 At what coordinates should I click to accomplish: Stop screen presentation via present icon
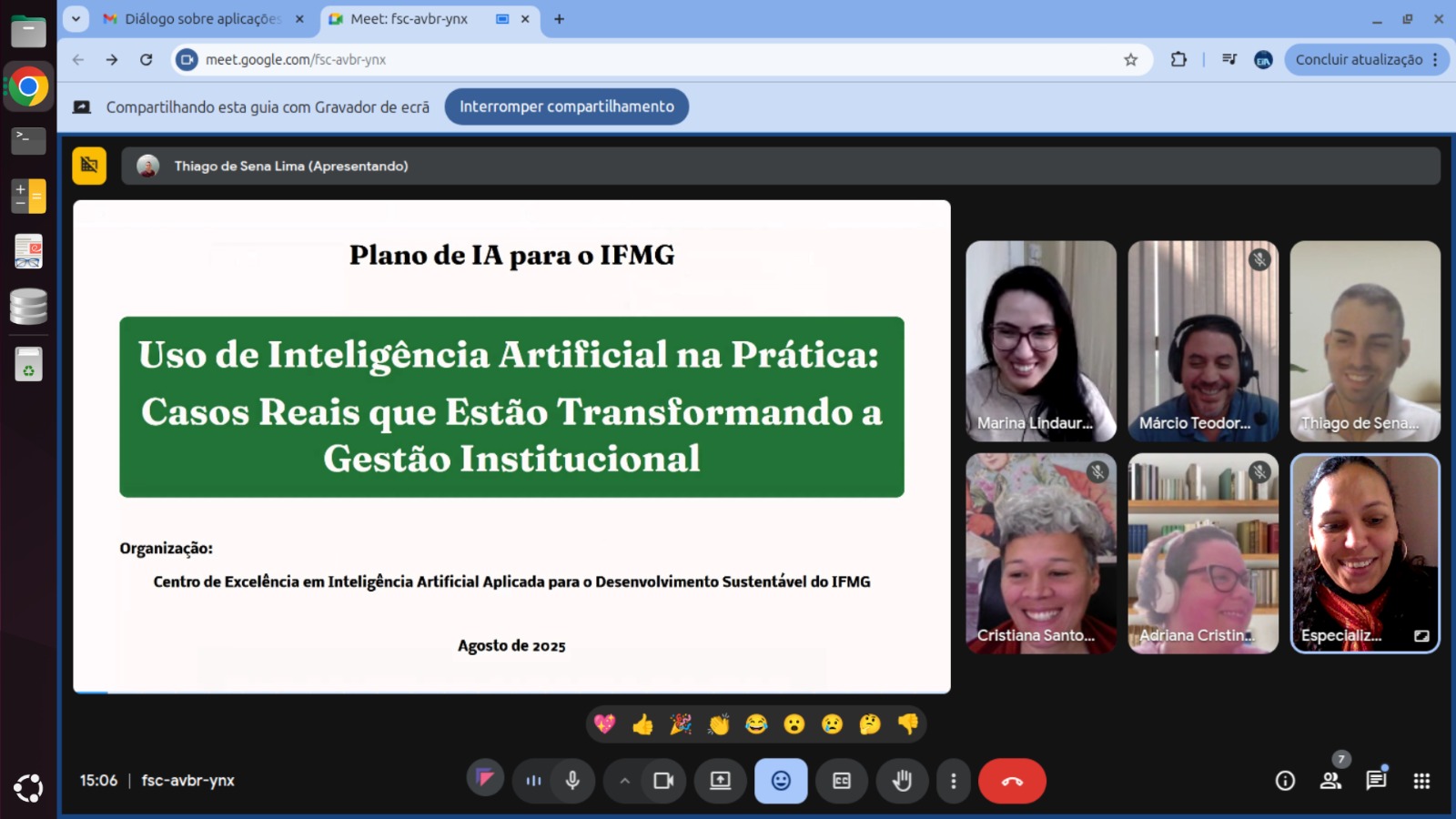[720, 780]
